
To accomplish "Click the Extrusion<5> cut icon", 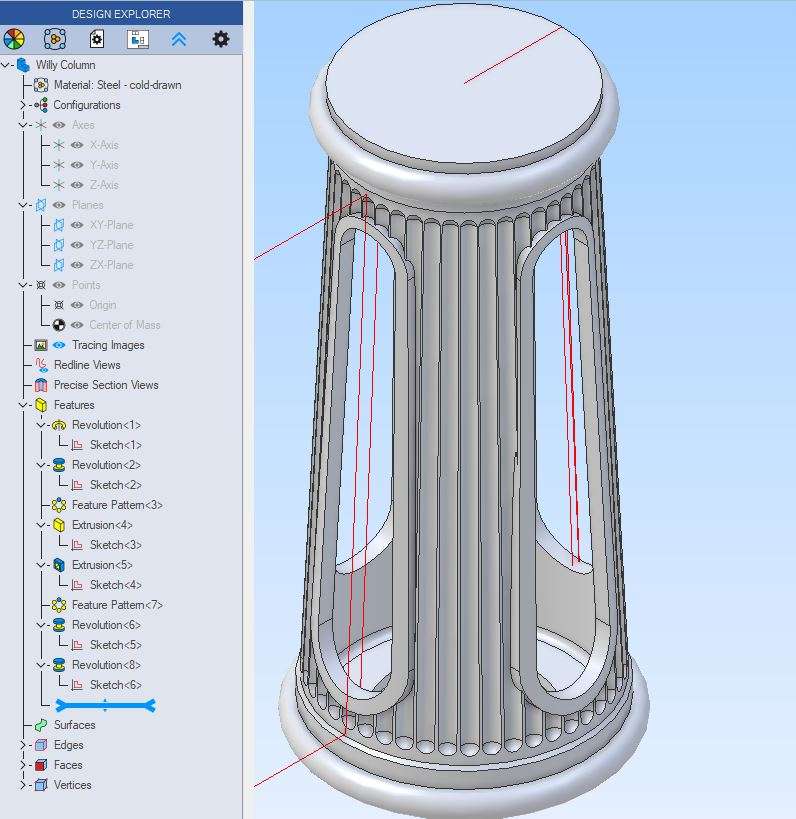I will click(59, 565).
